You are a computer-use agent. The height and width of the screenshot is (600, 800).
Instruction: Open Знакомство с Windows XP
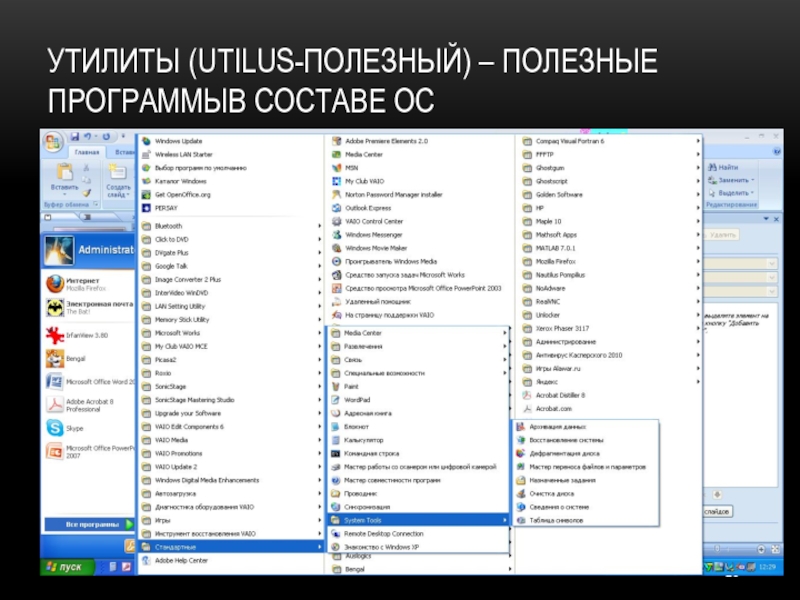pyautogui.click(x=381, y=547)
